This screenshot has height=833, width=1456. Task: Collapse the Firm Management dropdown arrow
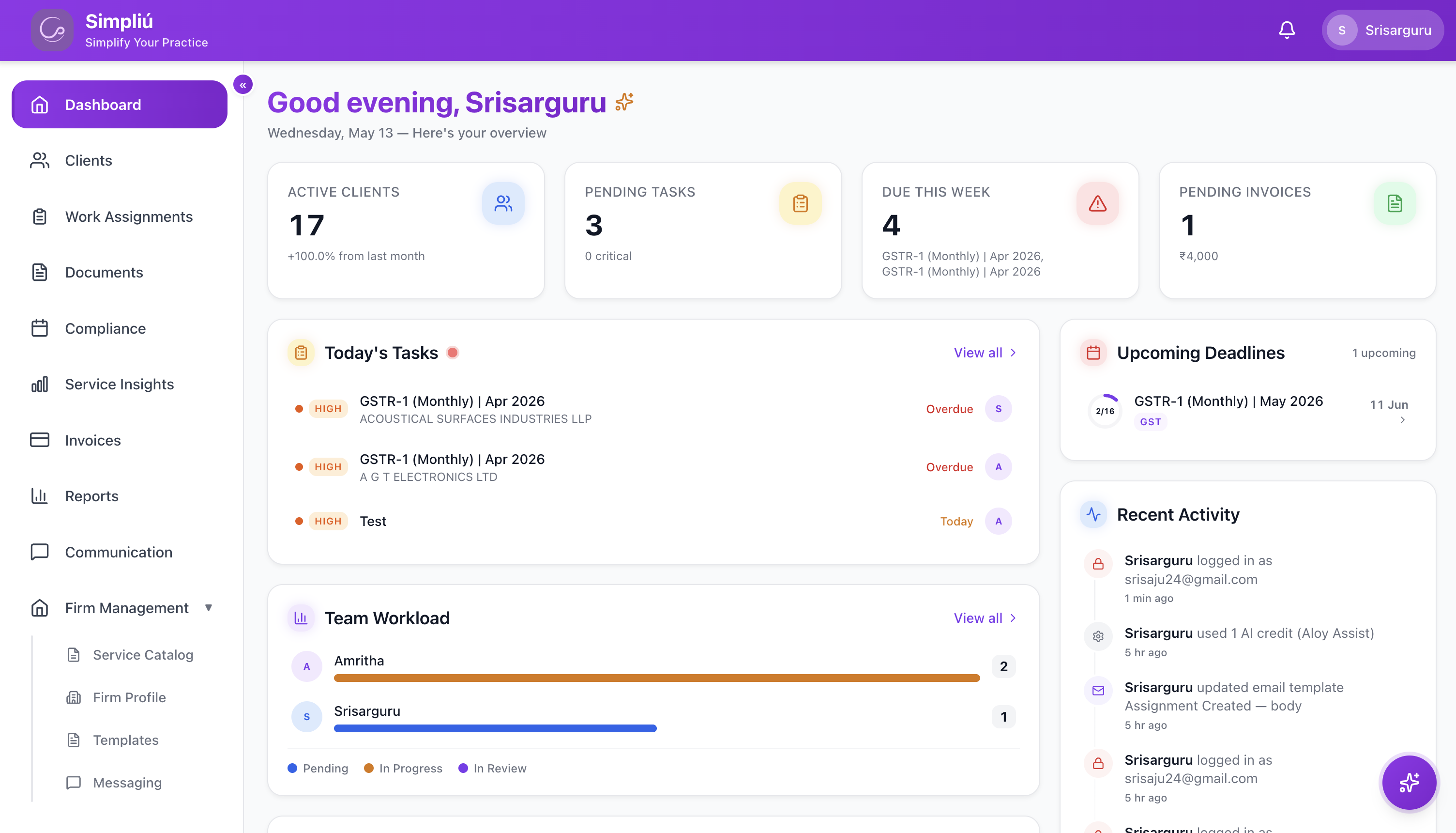tap(209, 608)
